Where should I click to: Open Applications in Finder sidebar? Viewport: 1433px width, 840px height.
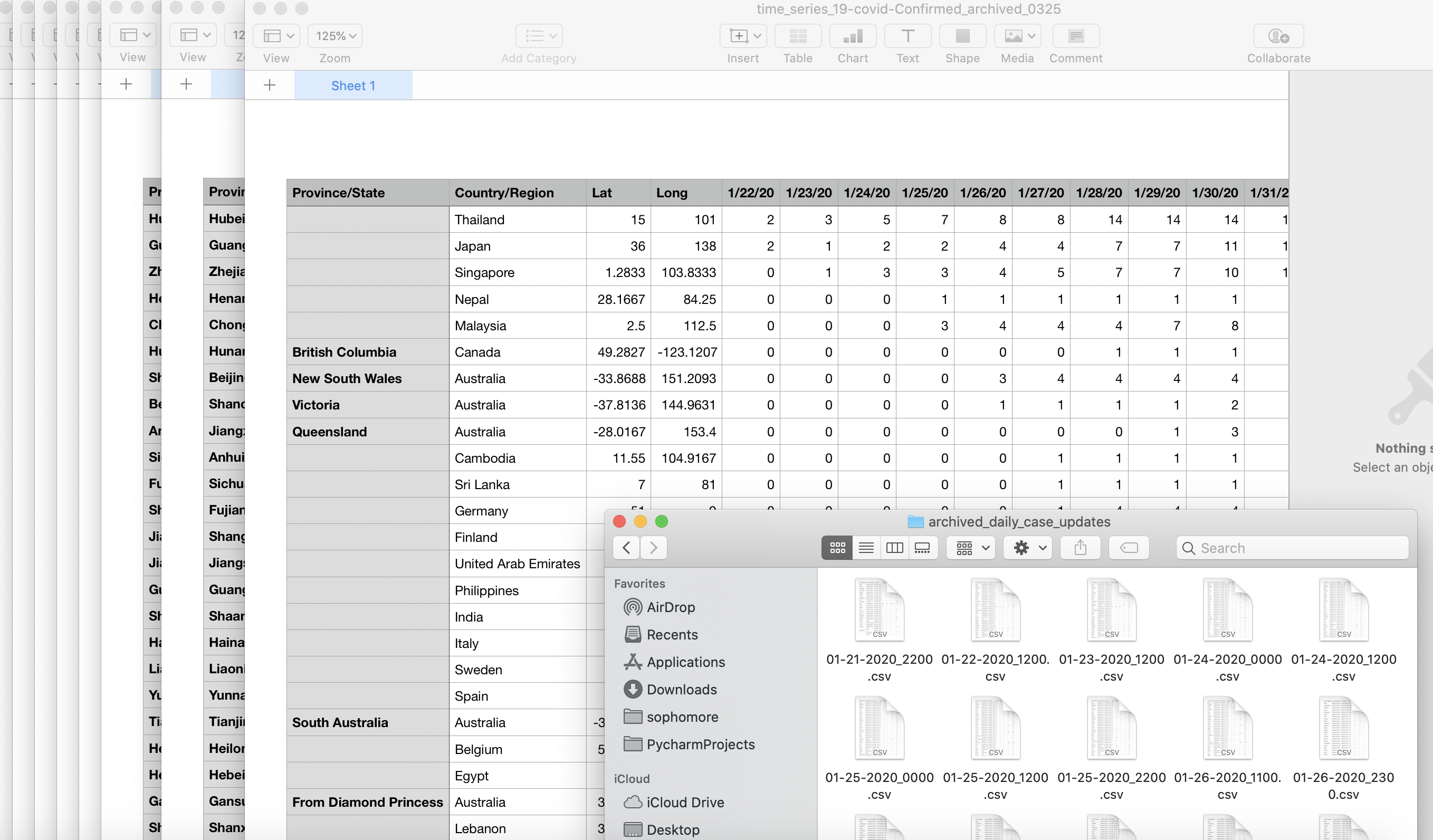tap(674, 662)
